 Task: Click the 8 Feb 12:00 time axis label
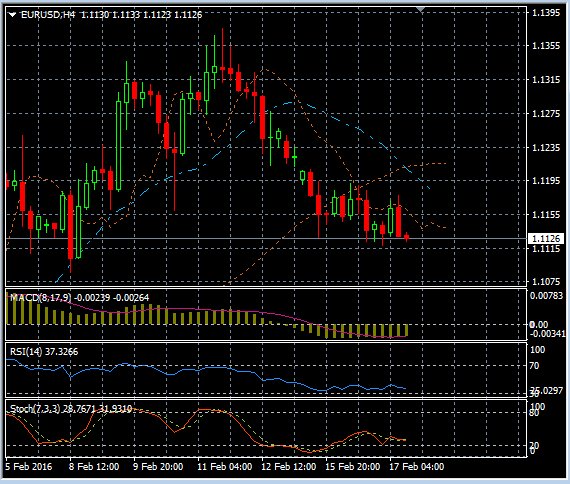(94, 467)
